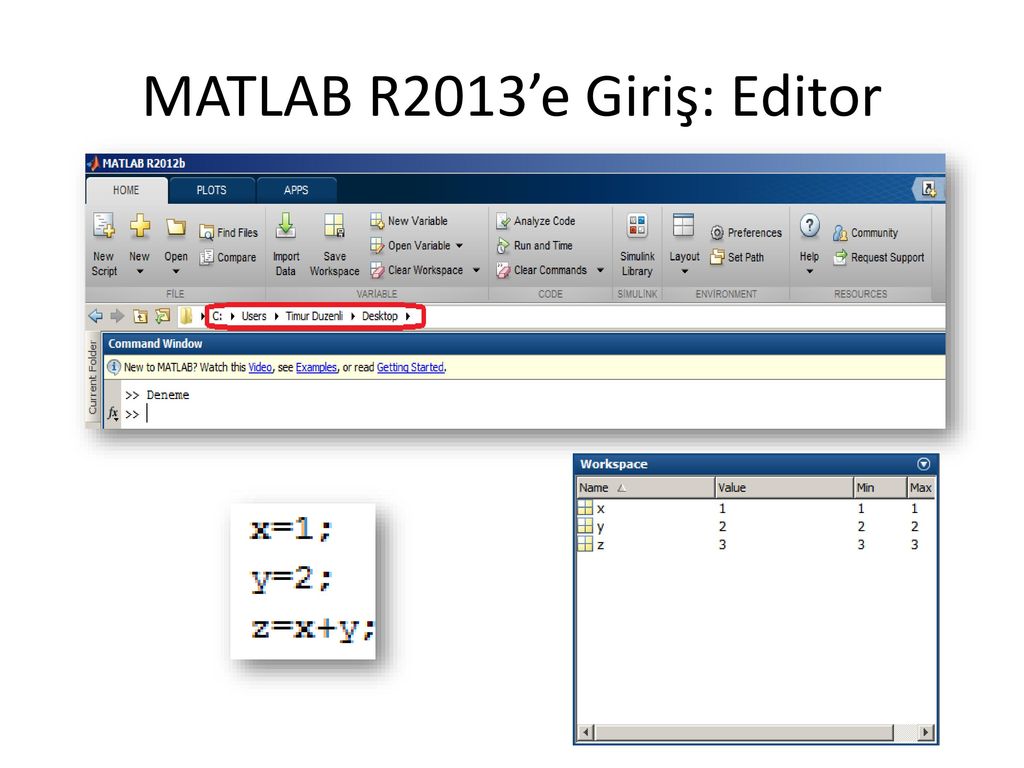Click the Compare files icon

pos(206,257)
